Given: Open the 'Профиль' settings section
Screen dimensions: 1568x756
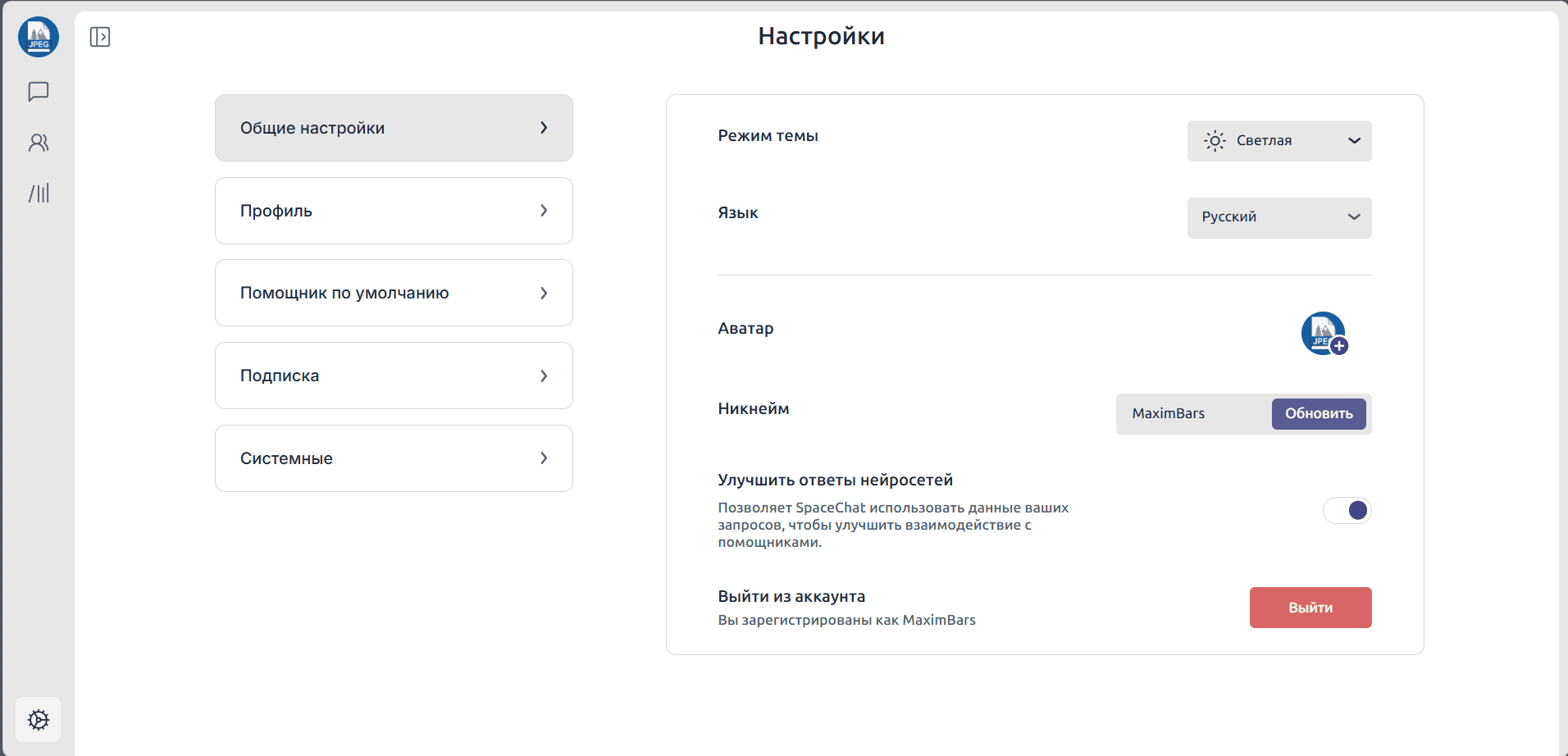Looking at the screenshot, I should [394, 211].
